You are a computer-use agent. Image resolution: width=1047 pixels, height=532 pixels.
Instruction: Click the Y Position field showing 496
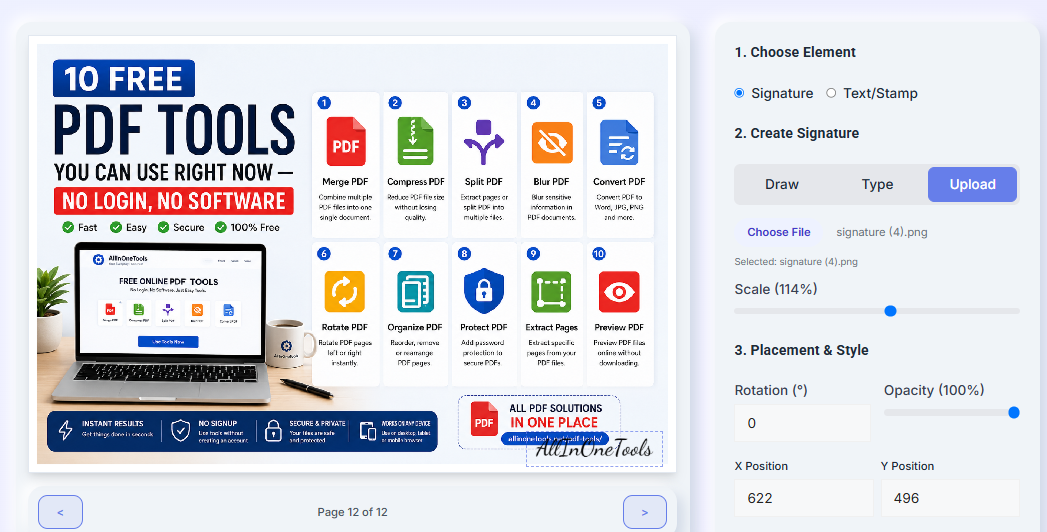950,498
